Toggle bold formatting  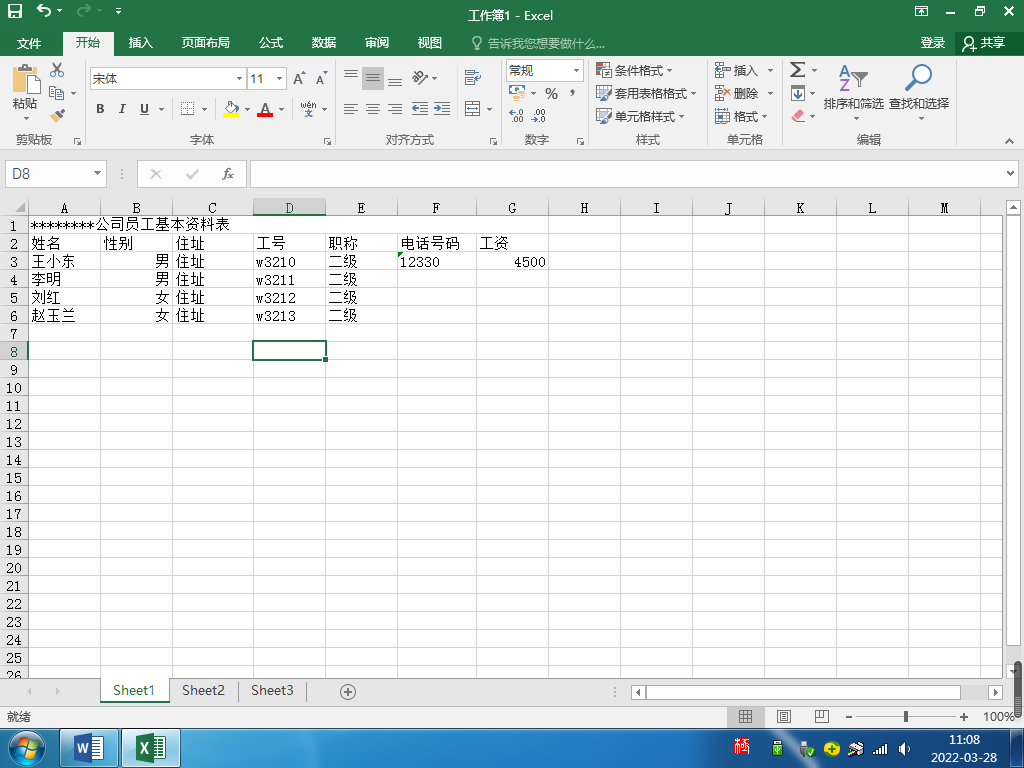click(100, 108)
